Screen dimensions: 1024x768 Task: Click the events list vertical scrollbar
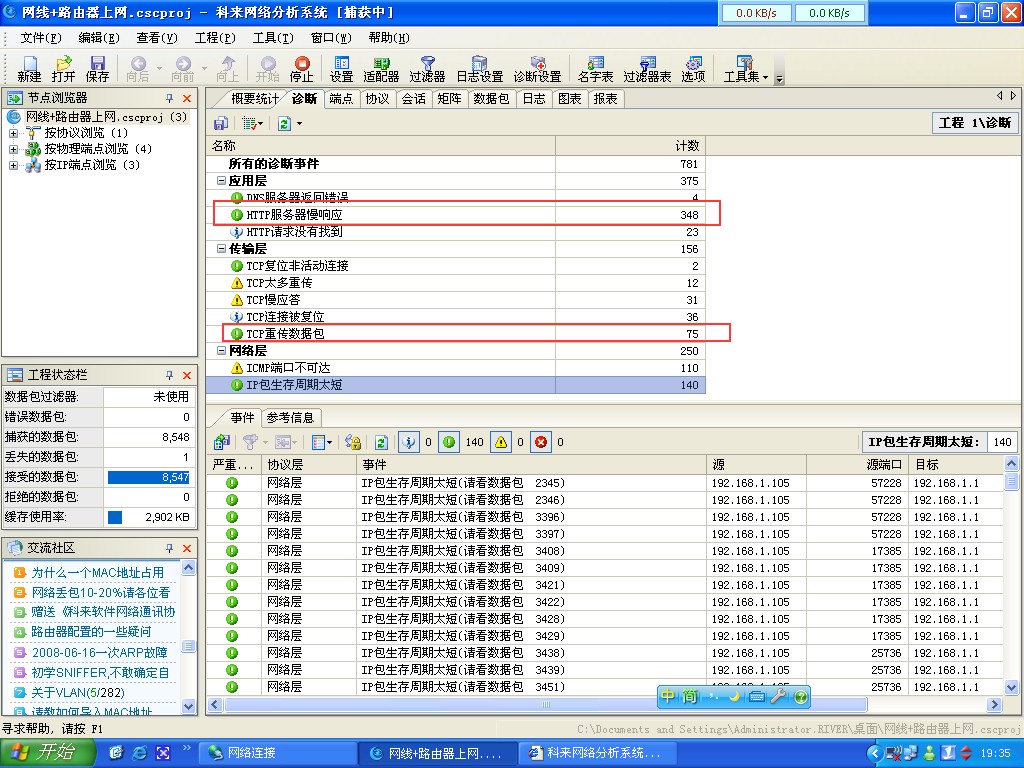(1012, 580)
